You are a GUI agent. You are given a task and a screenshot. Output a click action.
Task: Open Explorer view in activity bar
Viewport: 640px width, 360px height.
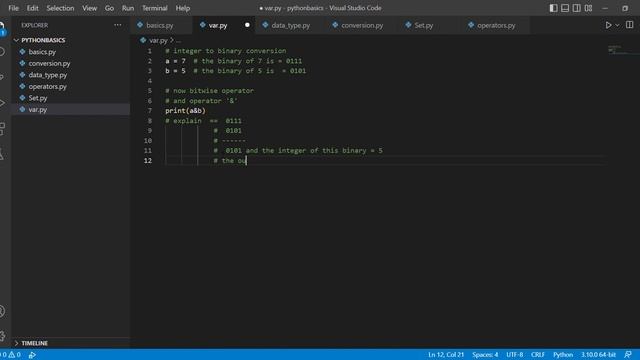(2, 28)
